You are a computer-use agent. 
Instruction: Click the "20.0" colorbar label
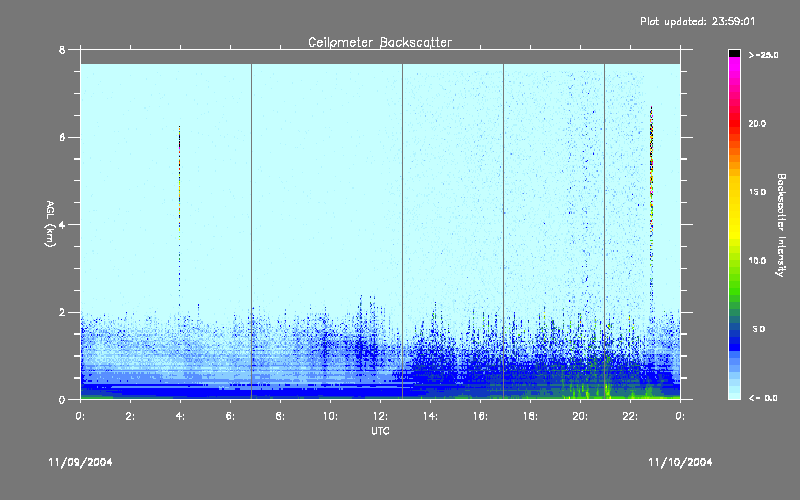click(x=757, y=124)
